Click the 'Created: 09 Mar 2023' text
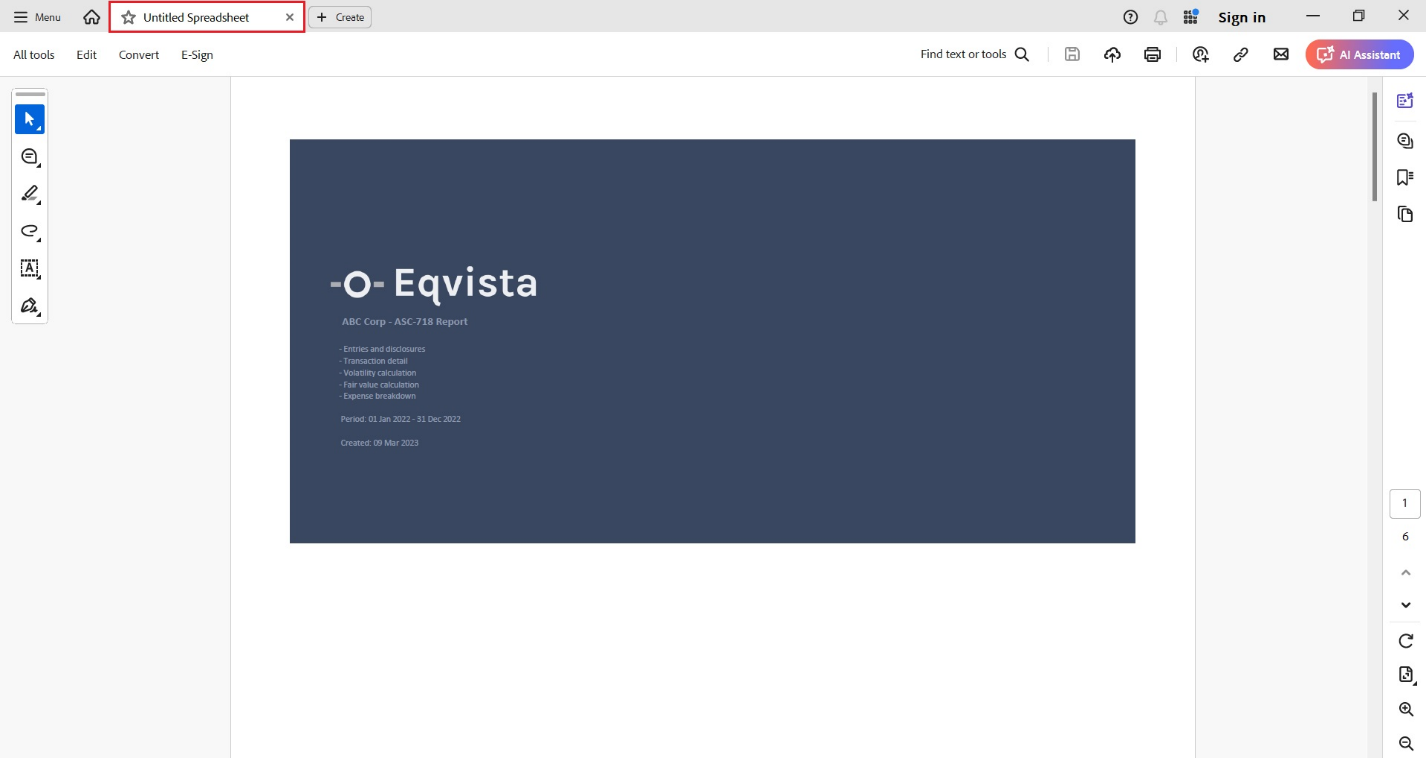 (x=379, y=442)
